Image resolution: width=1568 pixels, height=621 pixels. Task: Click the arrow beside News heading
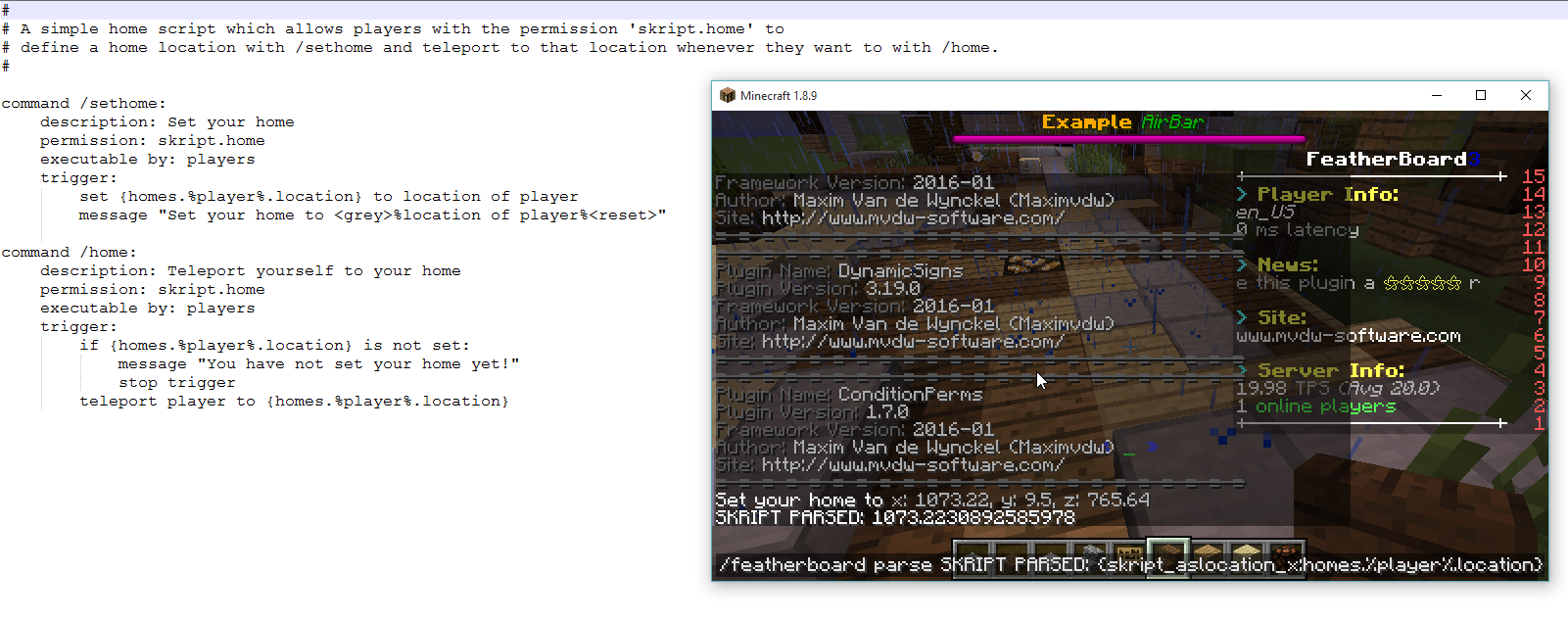pyautogui.click(x=1242, y=264)
